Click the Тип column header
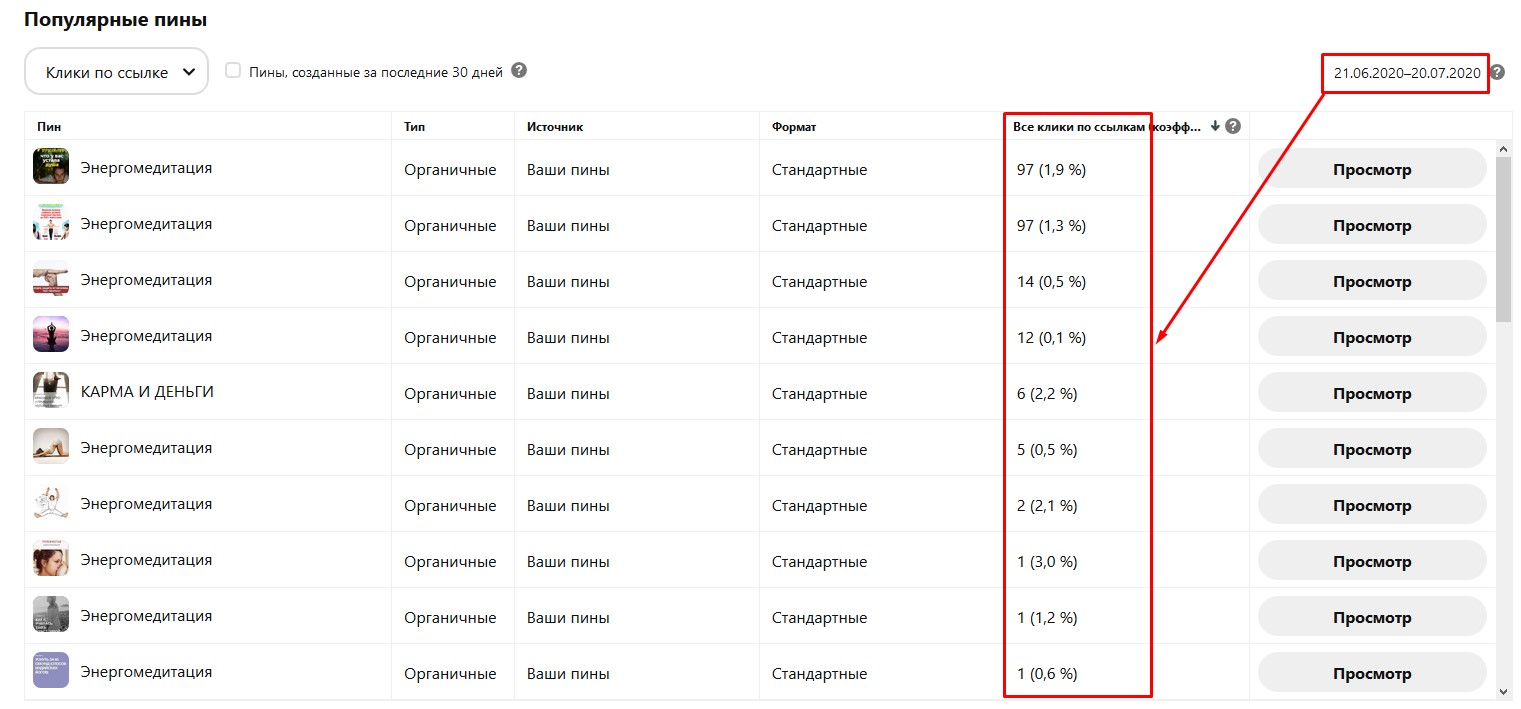Screen dimensions: 1521x709 tap(414, 127)
